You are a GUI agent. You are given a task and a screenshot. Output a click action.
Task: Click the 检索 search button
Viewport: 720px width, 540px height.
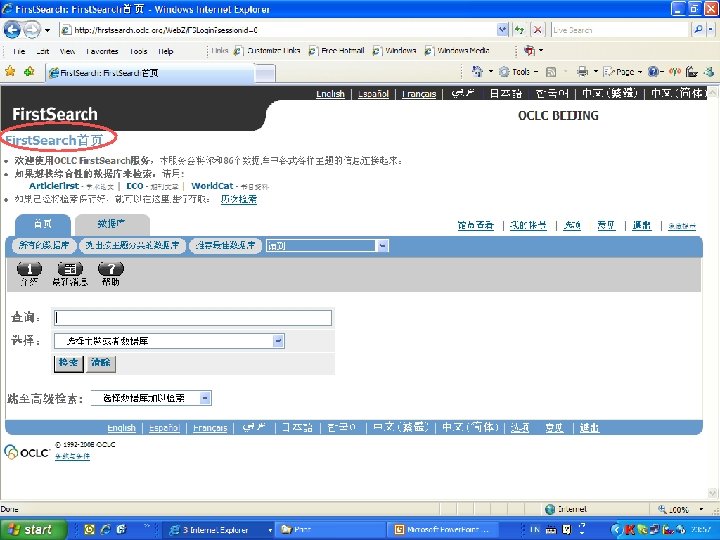click(68, 363)
